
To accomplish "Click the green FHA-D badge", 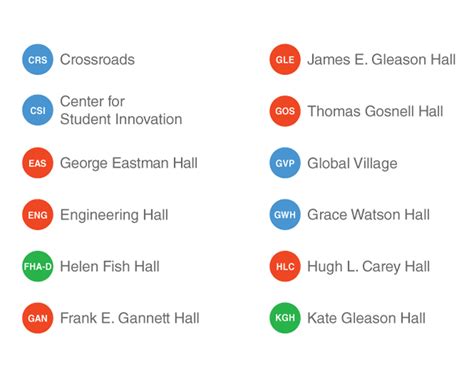I will (38, 266).
